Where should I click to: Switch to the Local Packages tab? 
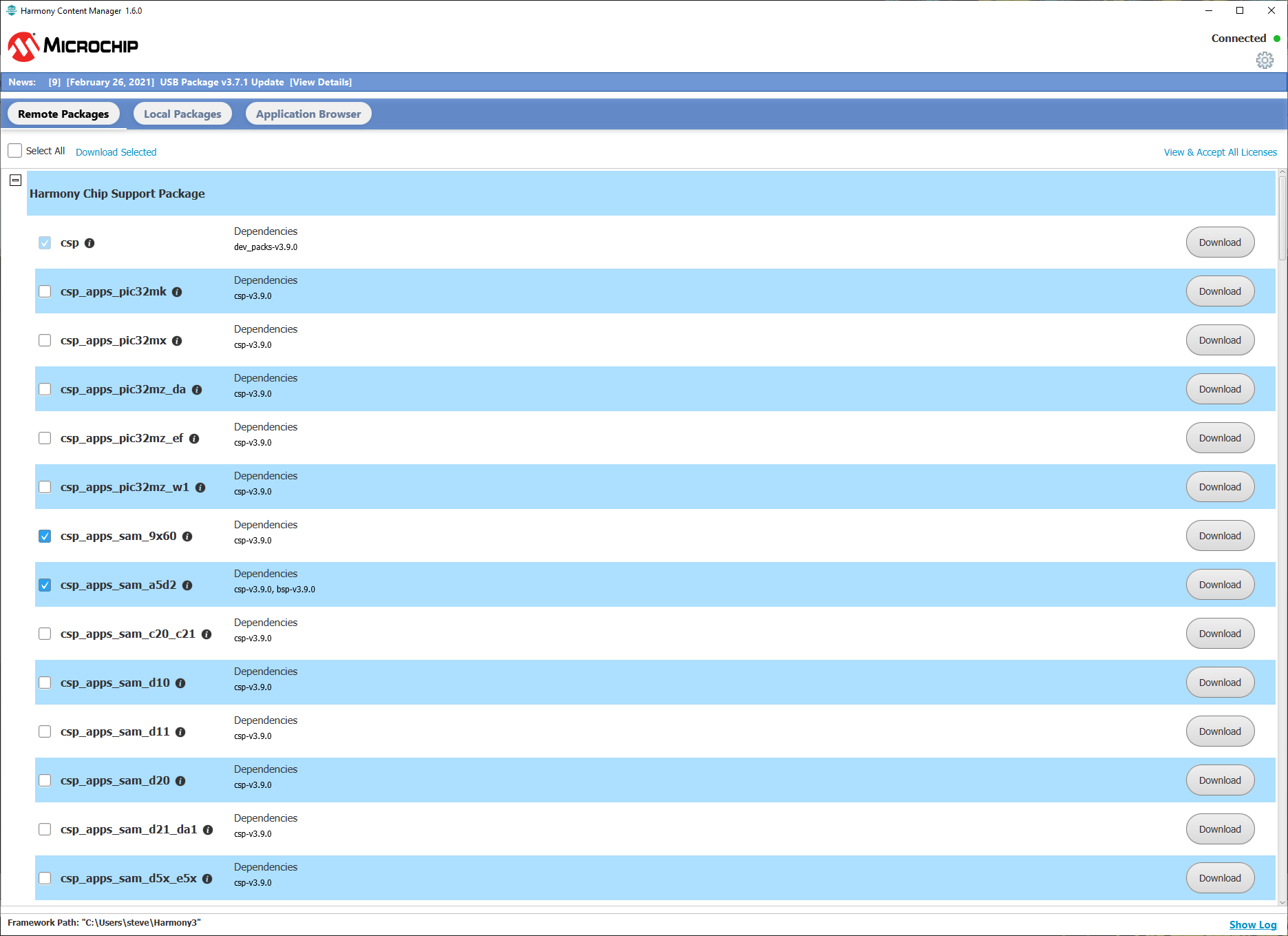(x=182, y=113)
